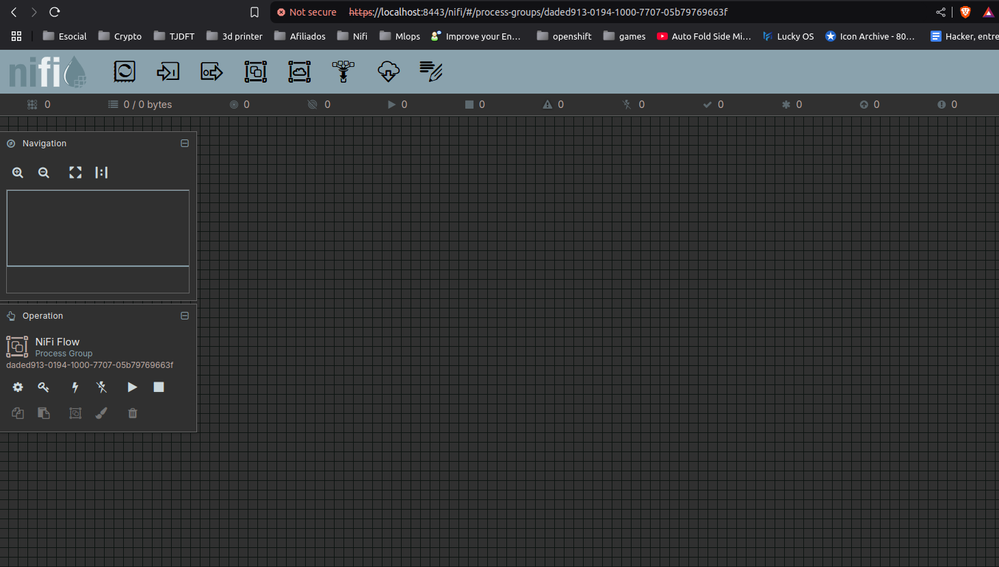Start the NiFi Flow process group

click(x=132, y=387)
